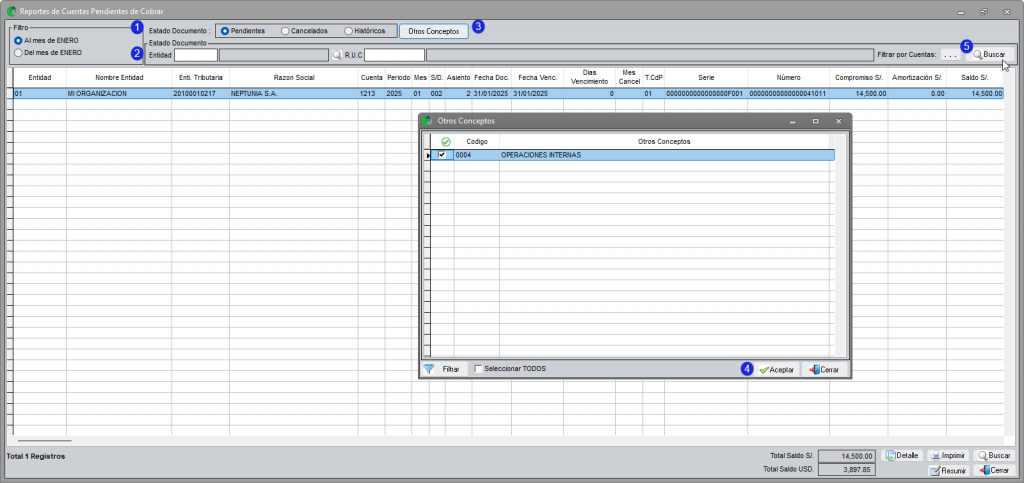Click the 'Codigo' column header in dialog
The width and height of the screenshot is (1024, 483).
pos(477,142)
